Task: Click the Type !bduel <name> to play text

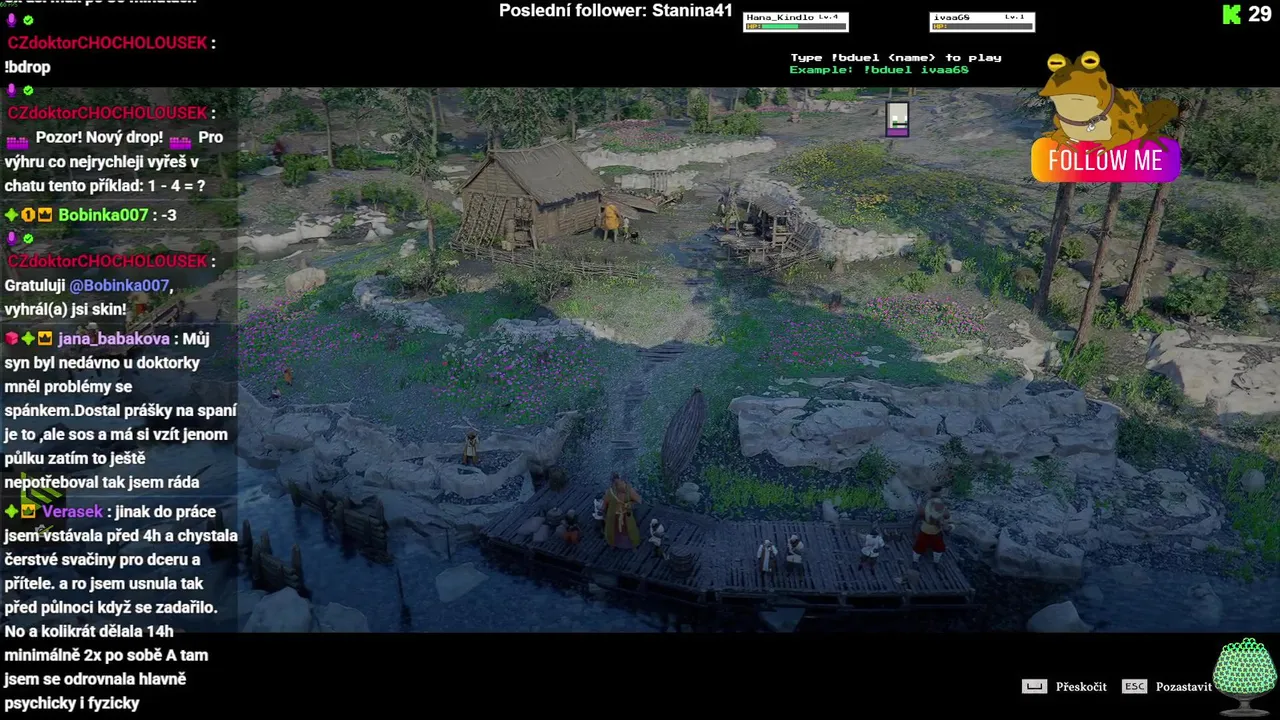Action: pyautogui.click(x=896, y=58)
